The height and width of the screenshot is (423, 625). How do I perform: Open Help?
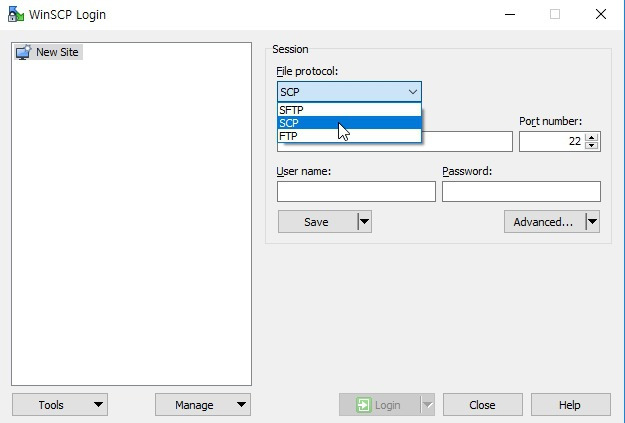tap(570, 405)
